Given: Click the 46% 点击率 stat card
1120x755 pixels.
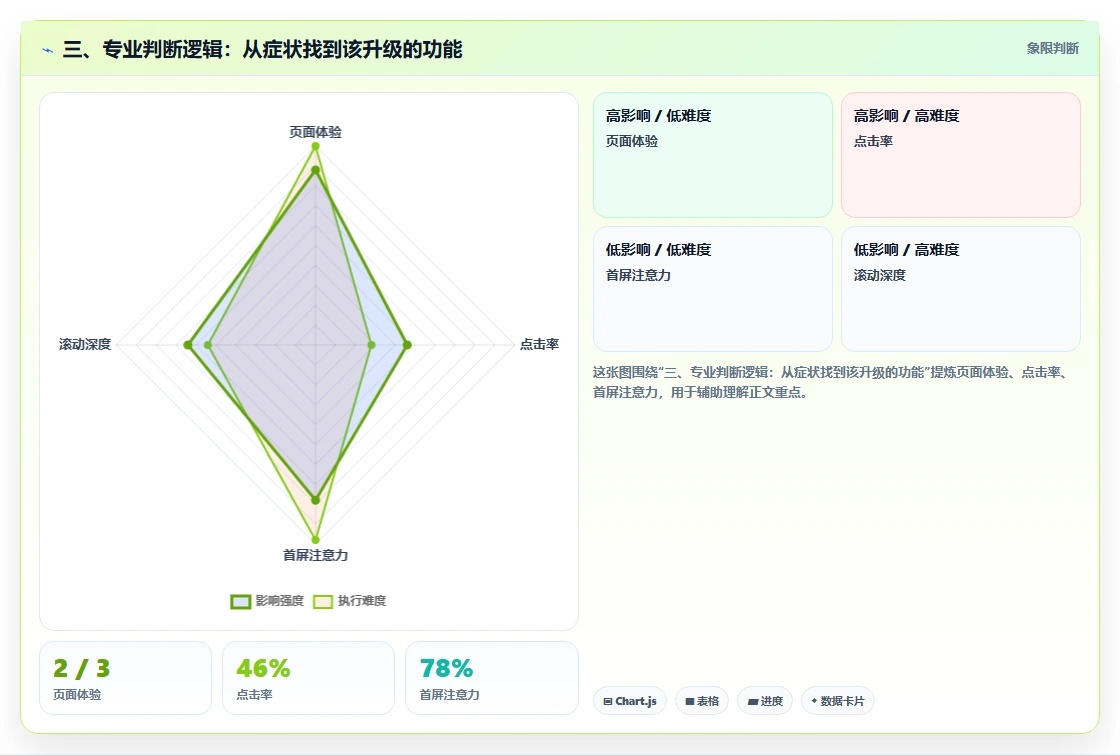Looking at the screenshot, I should coord(309,678).
